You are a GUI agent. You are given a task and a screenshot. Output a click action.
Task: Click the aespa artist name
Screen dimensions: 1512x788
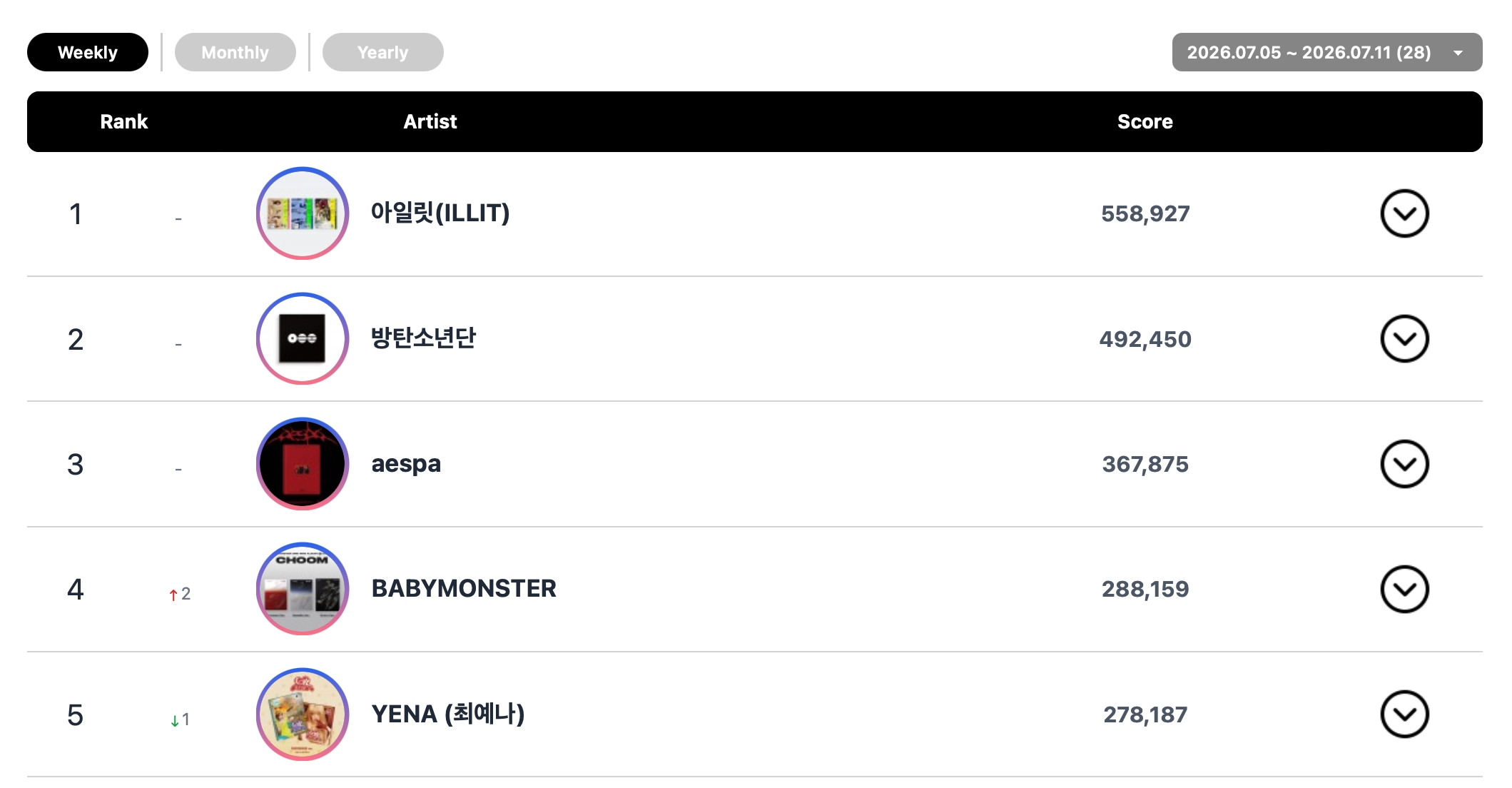(406, 464)
